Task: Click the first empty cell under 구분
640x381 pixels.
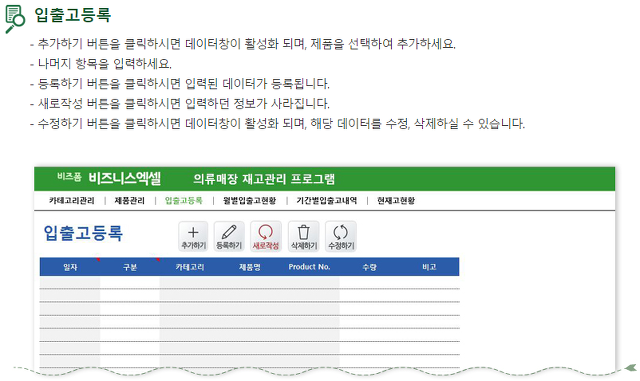Action: [x=130, y=282]
